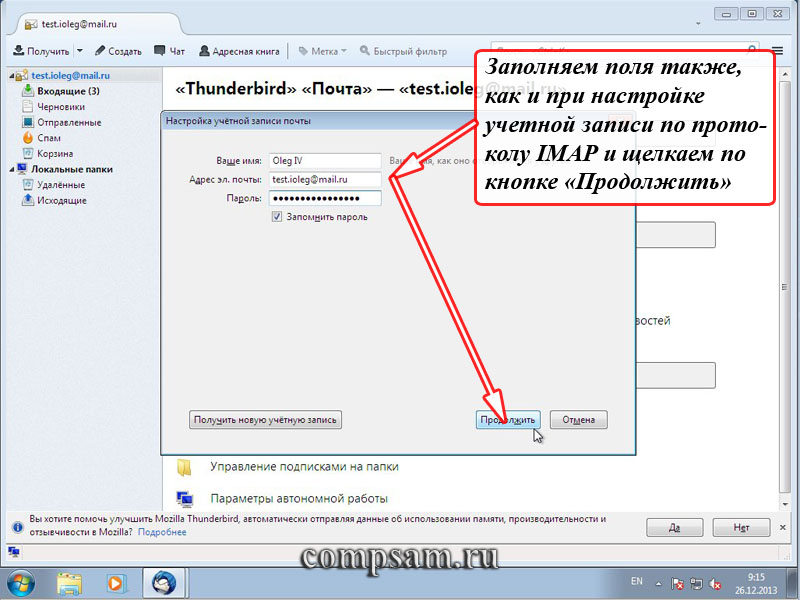Click the EN language indicator
800x600 pixels.
(x=637, y=581)
